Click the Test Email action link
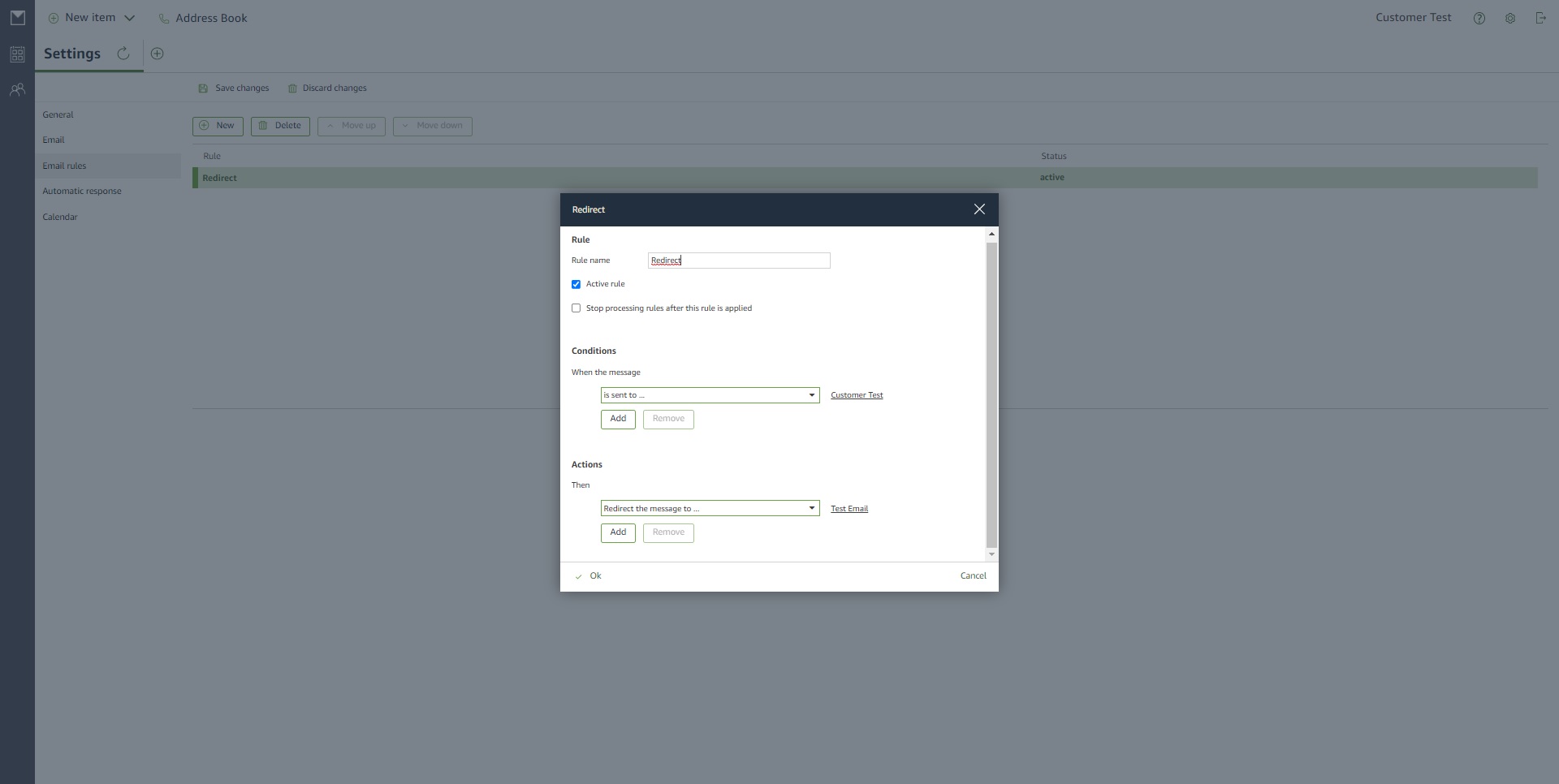Viewport: 1559px width, 784px height. [849, 509]
